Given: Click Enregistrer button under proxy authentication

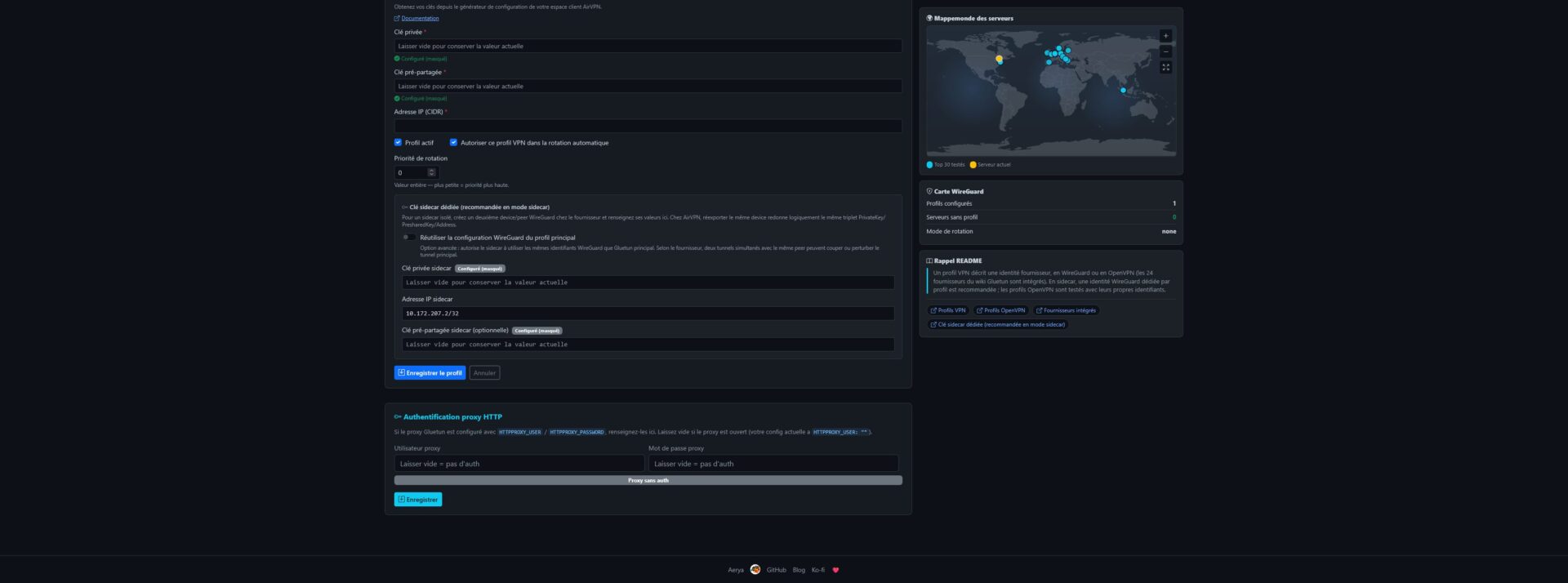Looking at the screenshot, I should 417,499.
